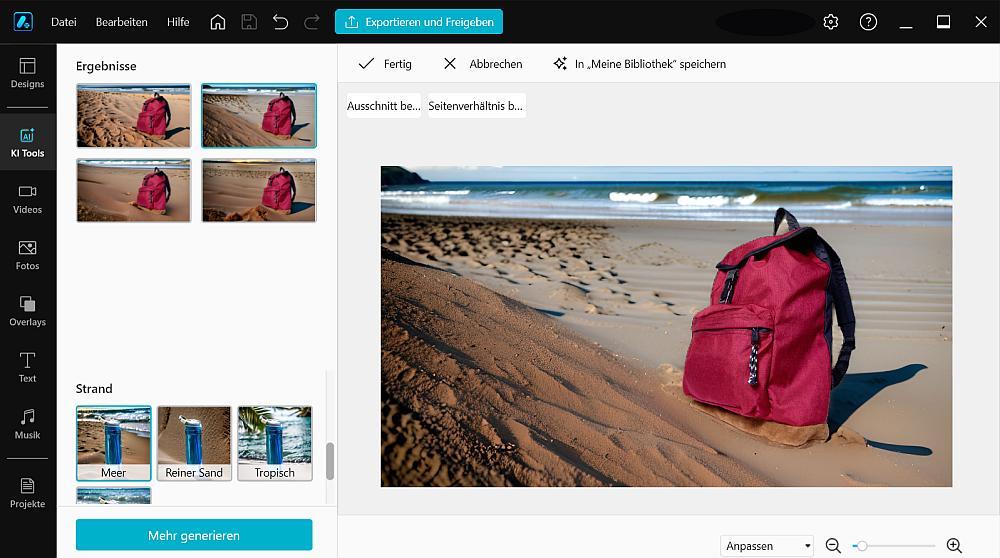The height and width of the screenshot is (558, 1000).
Task: Open the Text sidebar panel
Action: click(x=27, y=367)
